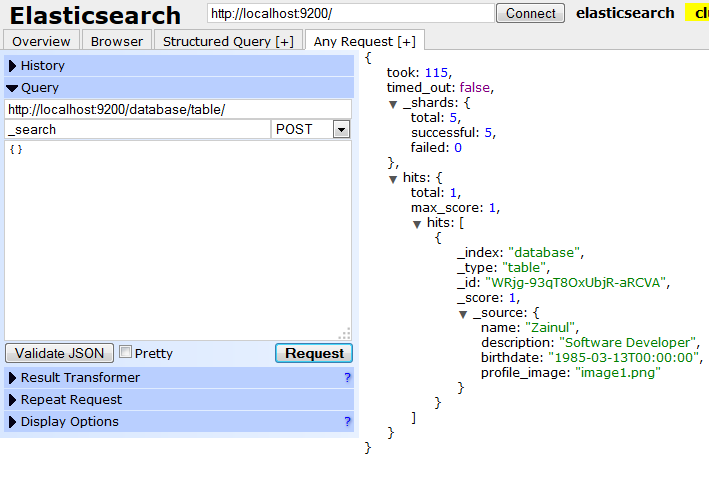Select the Any Request [+] tab
709x496 pixels.
(x=365, y=41)
